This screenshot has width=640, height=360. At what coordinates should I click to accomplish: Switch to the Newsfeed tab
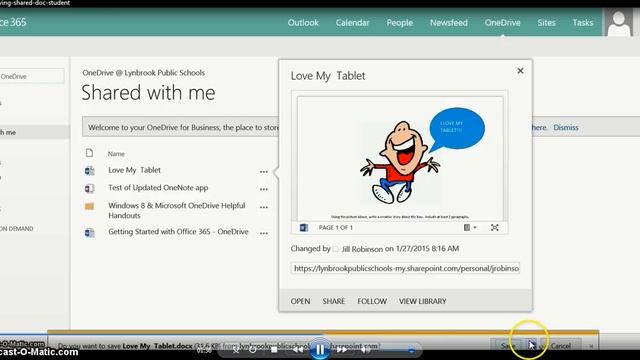tap(449, 23)
